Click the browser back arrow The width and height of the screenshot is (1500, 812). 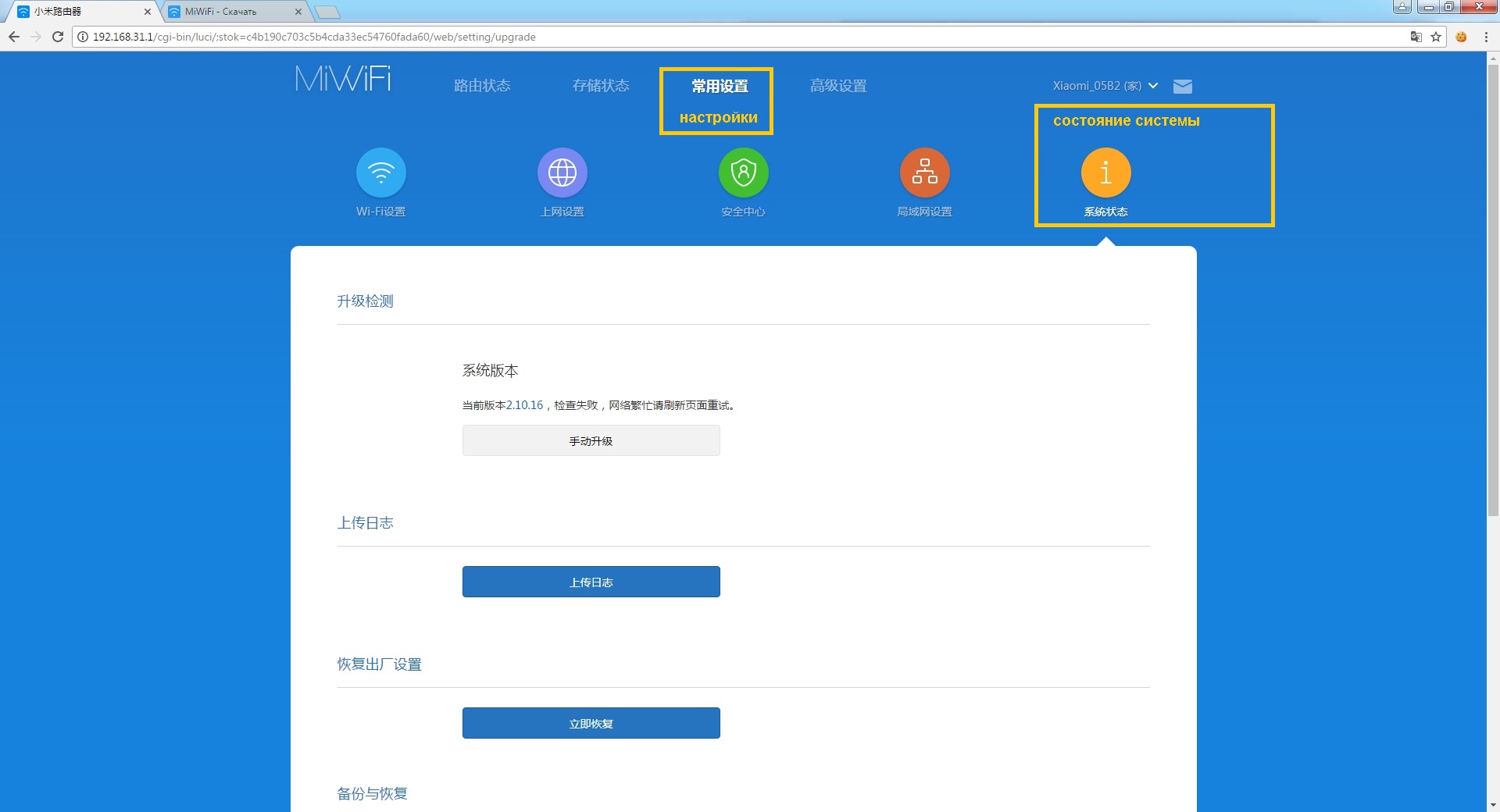[14, 37]
